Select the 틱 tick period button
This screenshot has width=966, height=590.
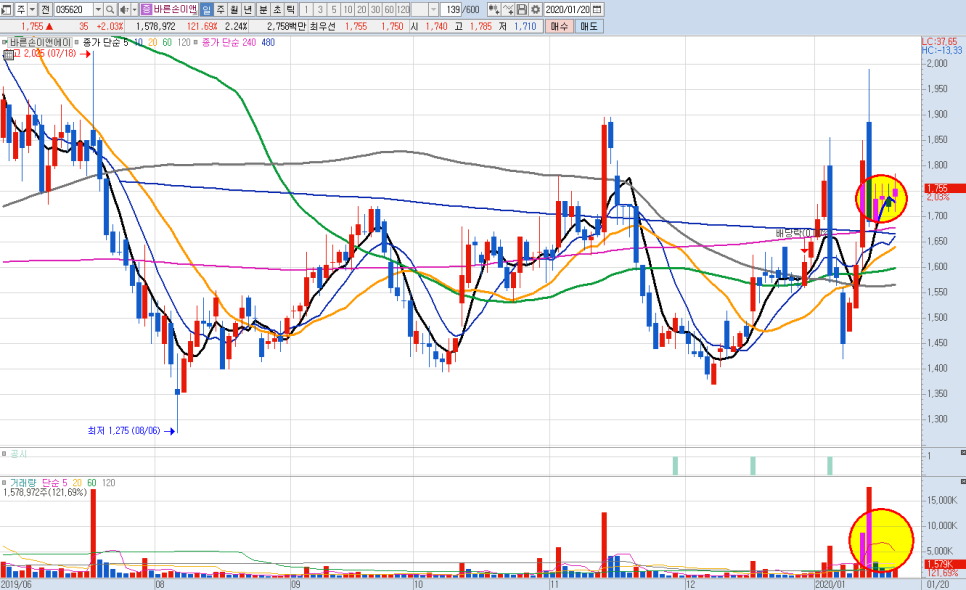click(291, 9)
